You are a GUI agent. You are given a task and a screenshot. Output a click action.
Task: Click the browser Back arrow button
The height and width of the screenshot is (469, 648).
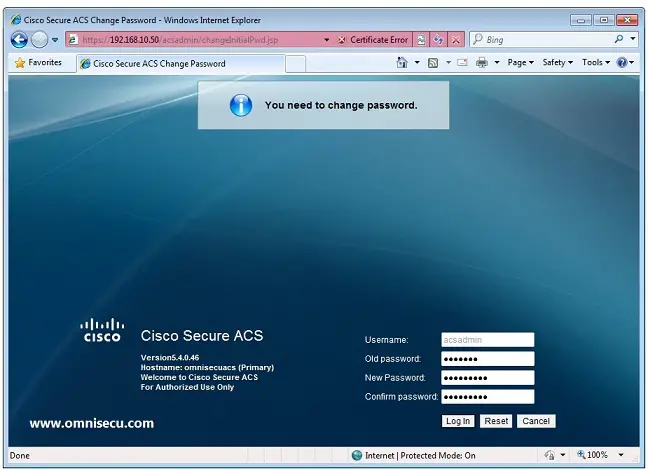[19, 40]
